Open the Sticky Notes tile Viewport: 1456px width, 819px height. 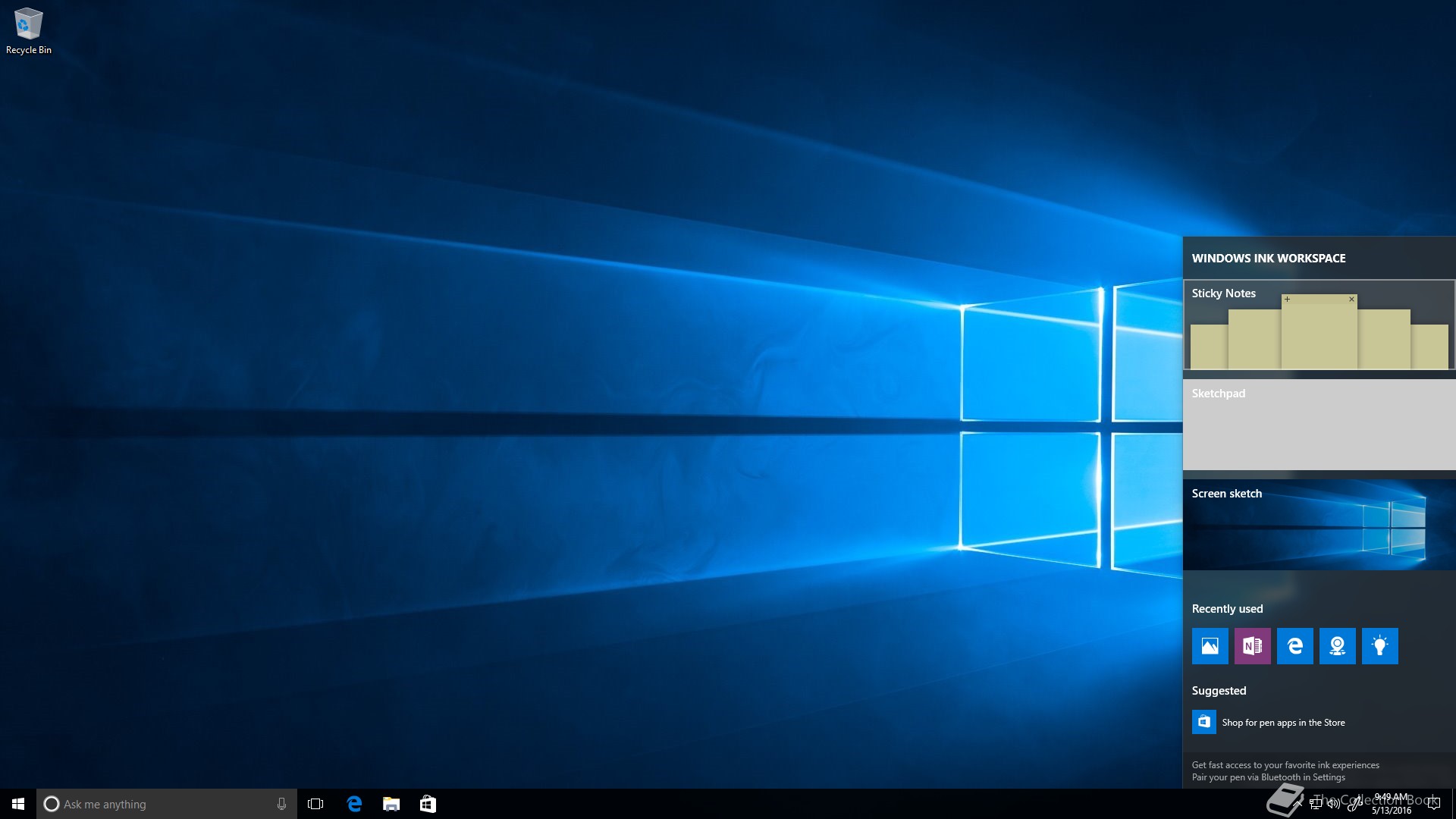(1319, 325)
